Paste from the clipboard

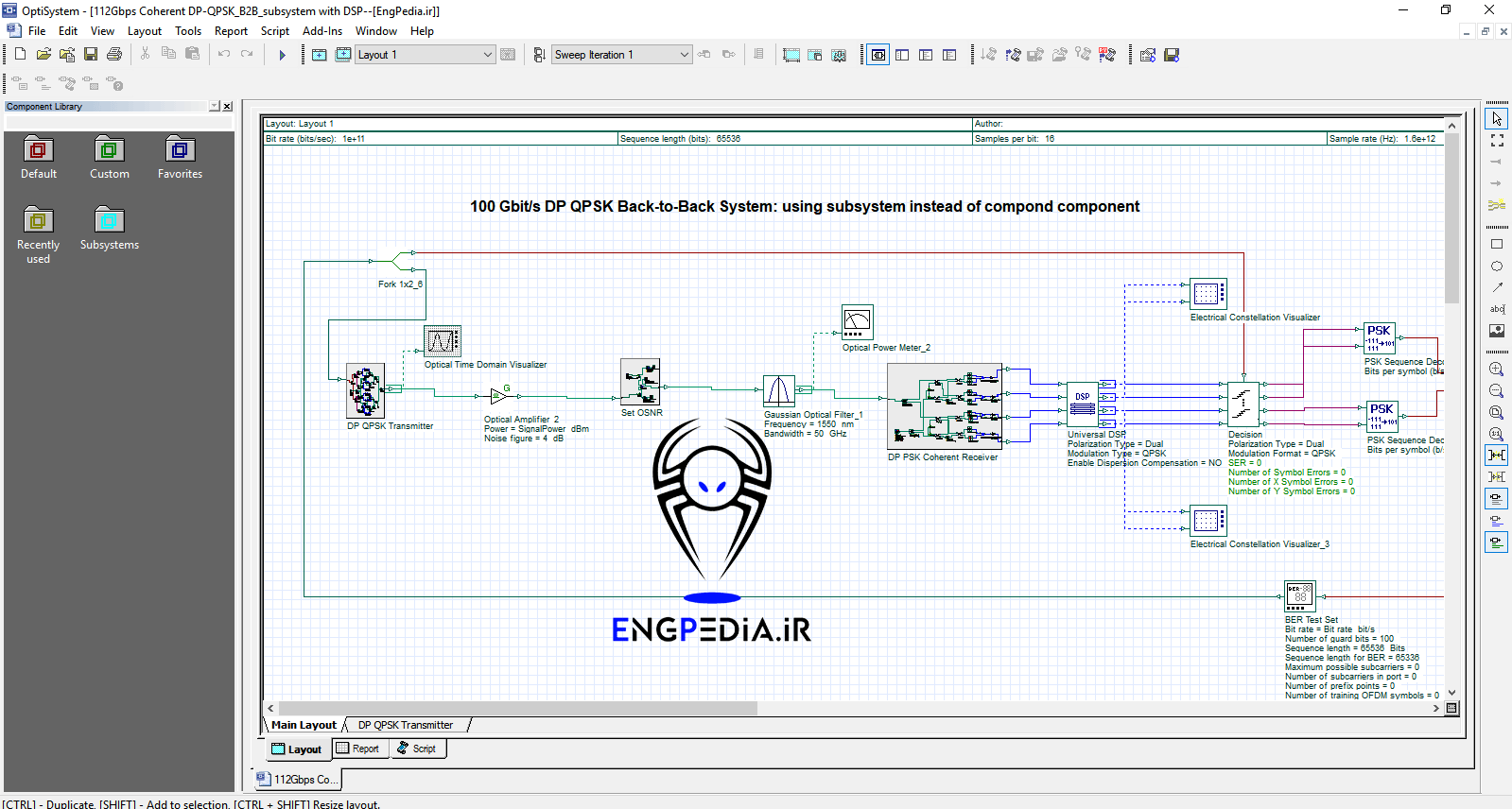coord(192,54)
